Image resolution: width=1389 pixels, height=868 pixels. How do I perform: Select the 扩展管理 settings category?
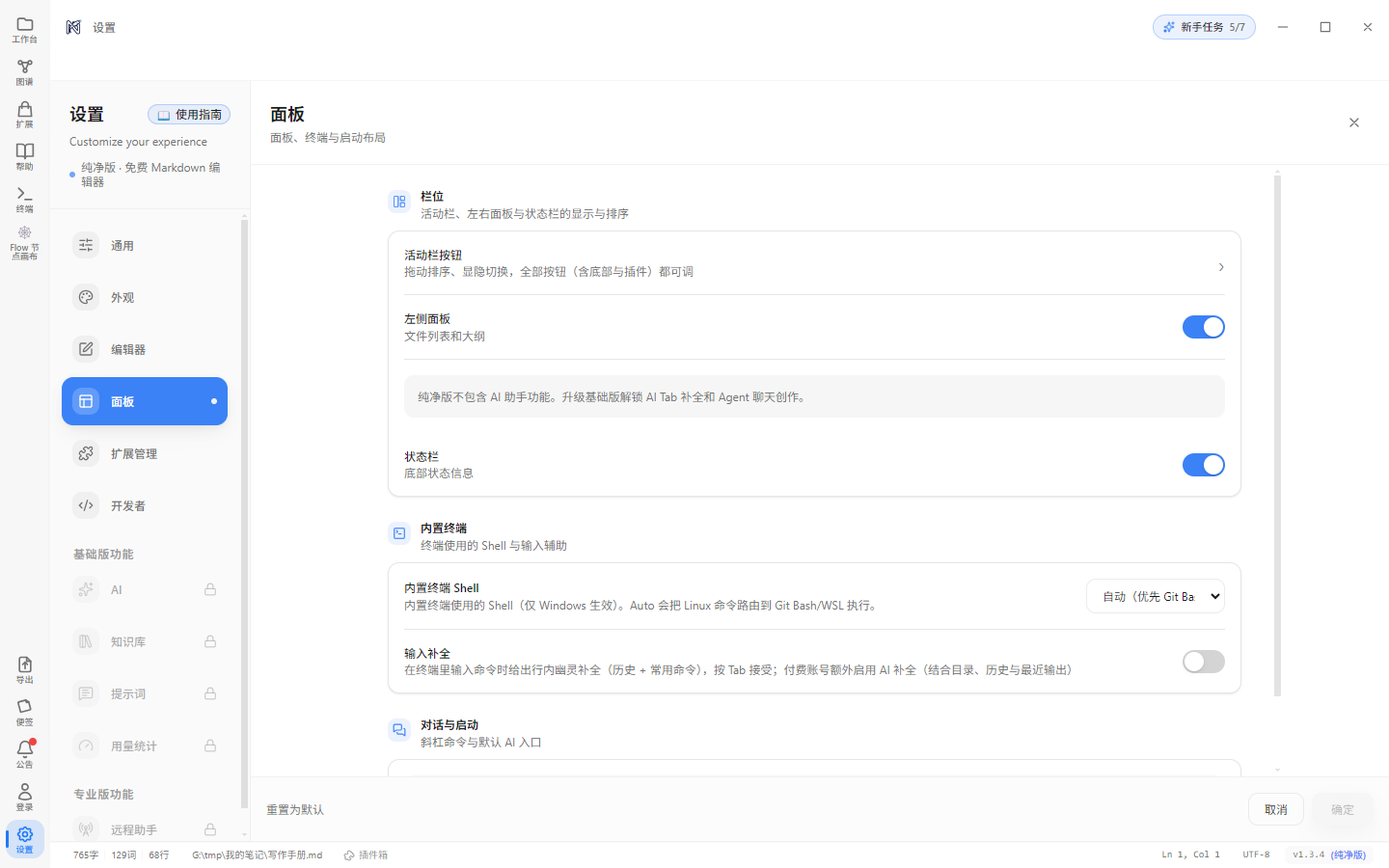[x=145, y=453]
